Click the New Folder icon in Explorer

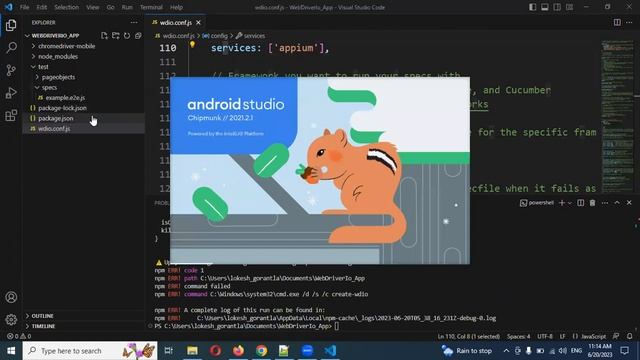(x=116, y=36)
